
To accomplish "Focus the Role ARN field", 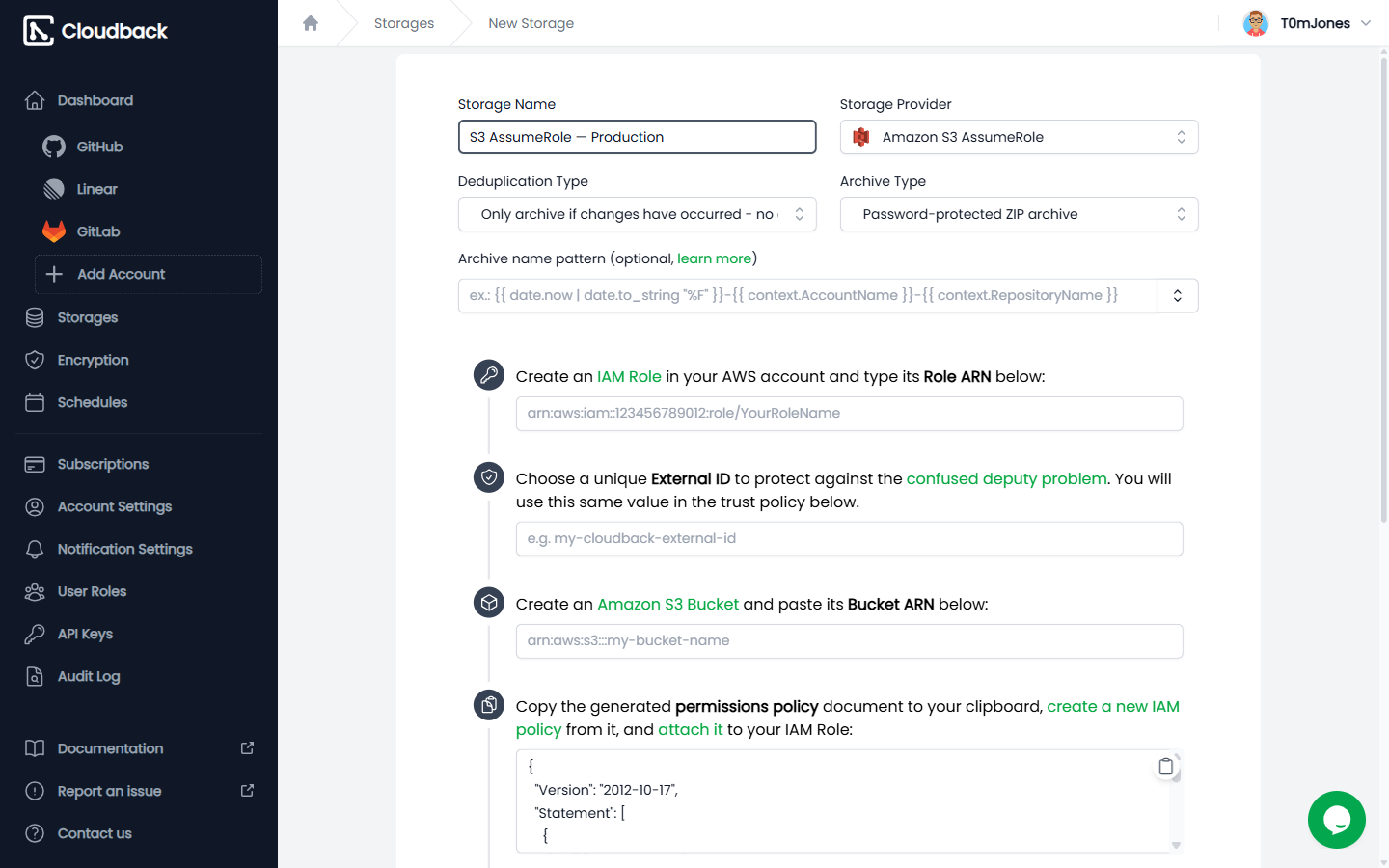I will click(849, 414).
